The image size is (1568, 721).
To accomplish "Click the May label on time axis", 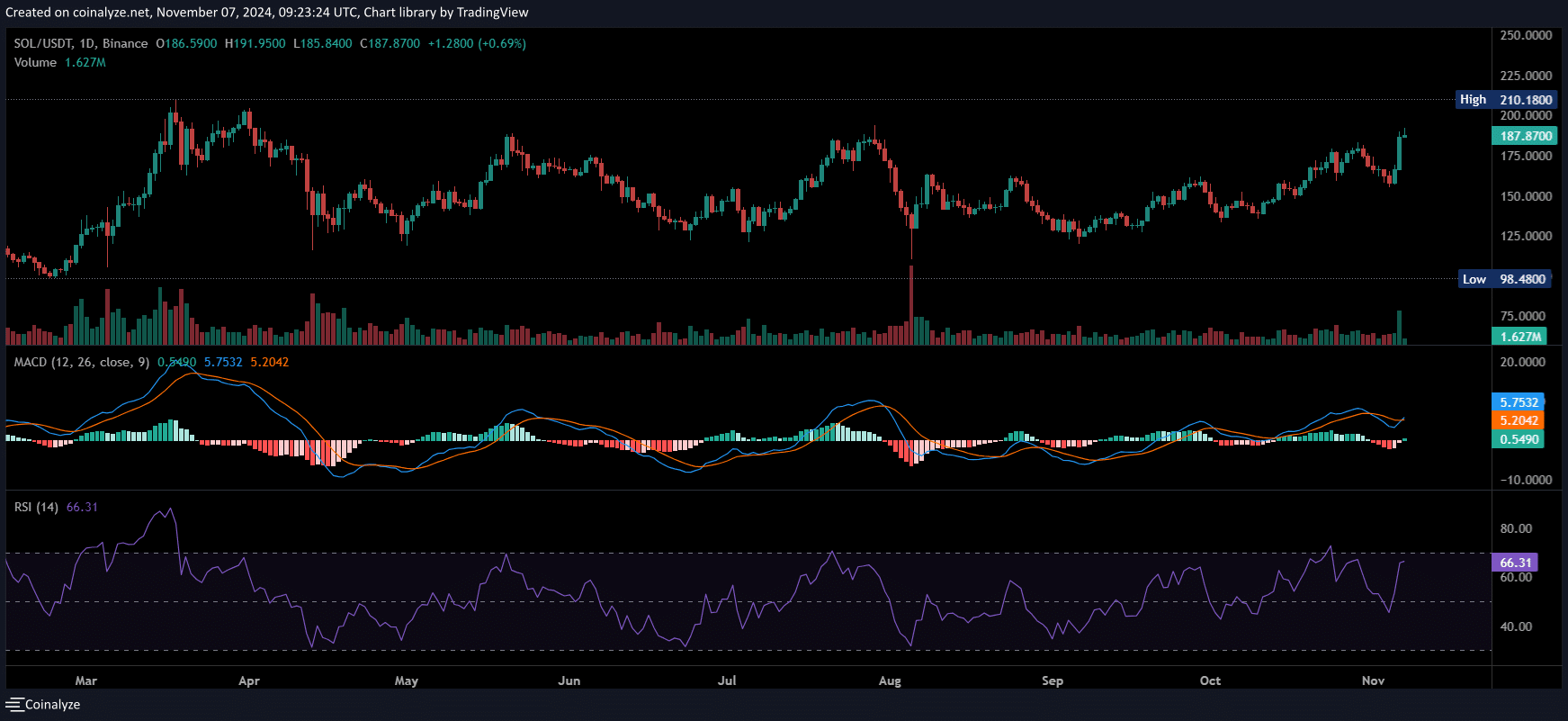I will tap(407, 680).
